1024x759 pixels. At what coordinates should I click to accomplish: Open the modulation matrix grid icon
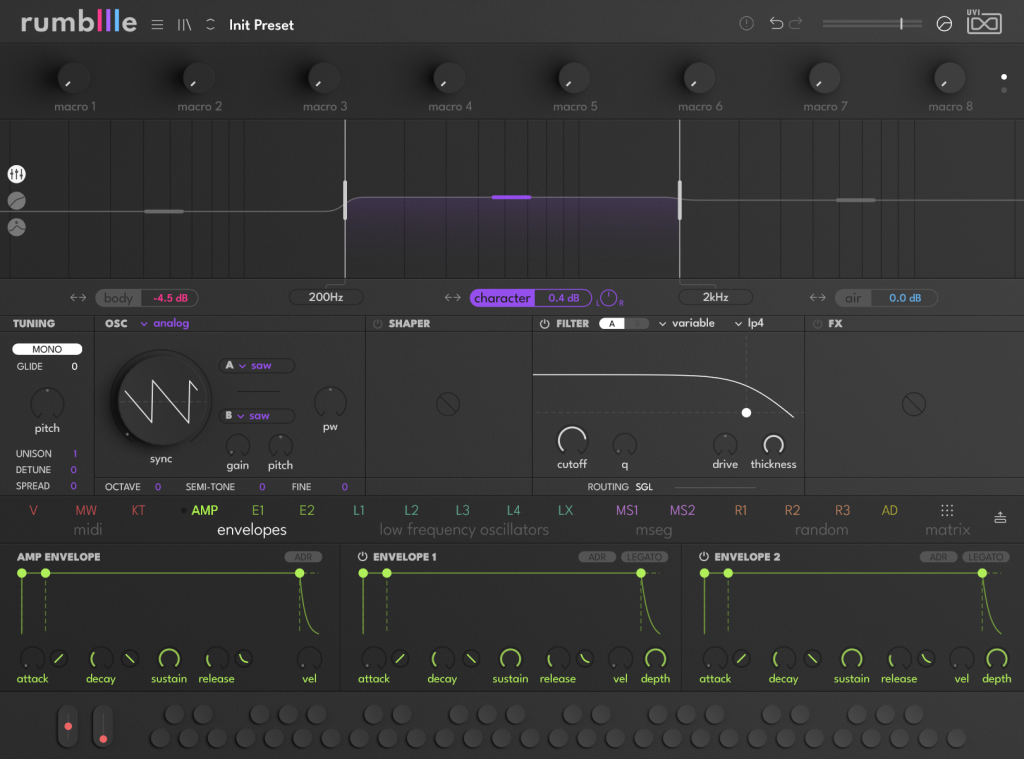[x=947, y=510]
